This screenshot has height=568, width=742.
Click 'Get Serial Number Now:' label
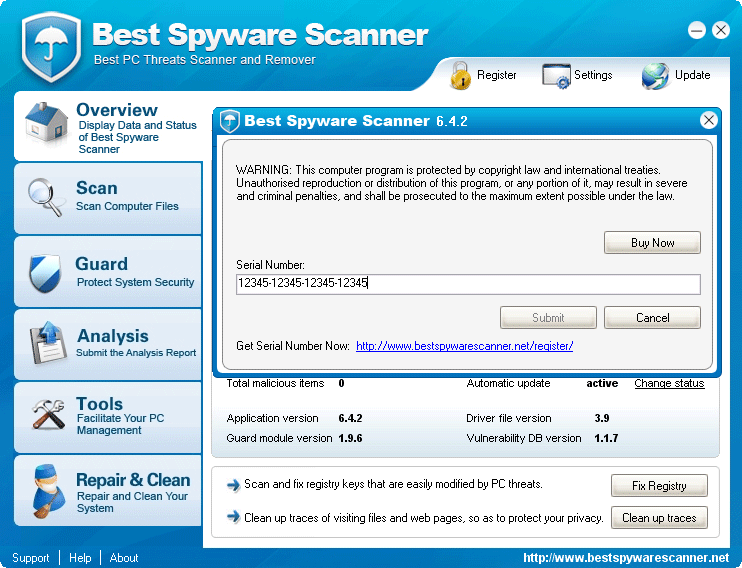[293, 346]
